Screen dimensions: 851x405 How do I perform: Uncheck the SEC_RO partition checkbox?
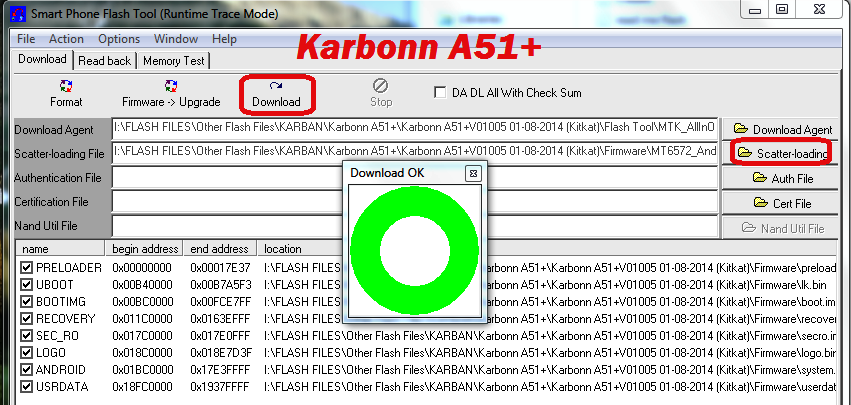(26, 336)
